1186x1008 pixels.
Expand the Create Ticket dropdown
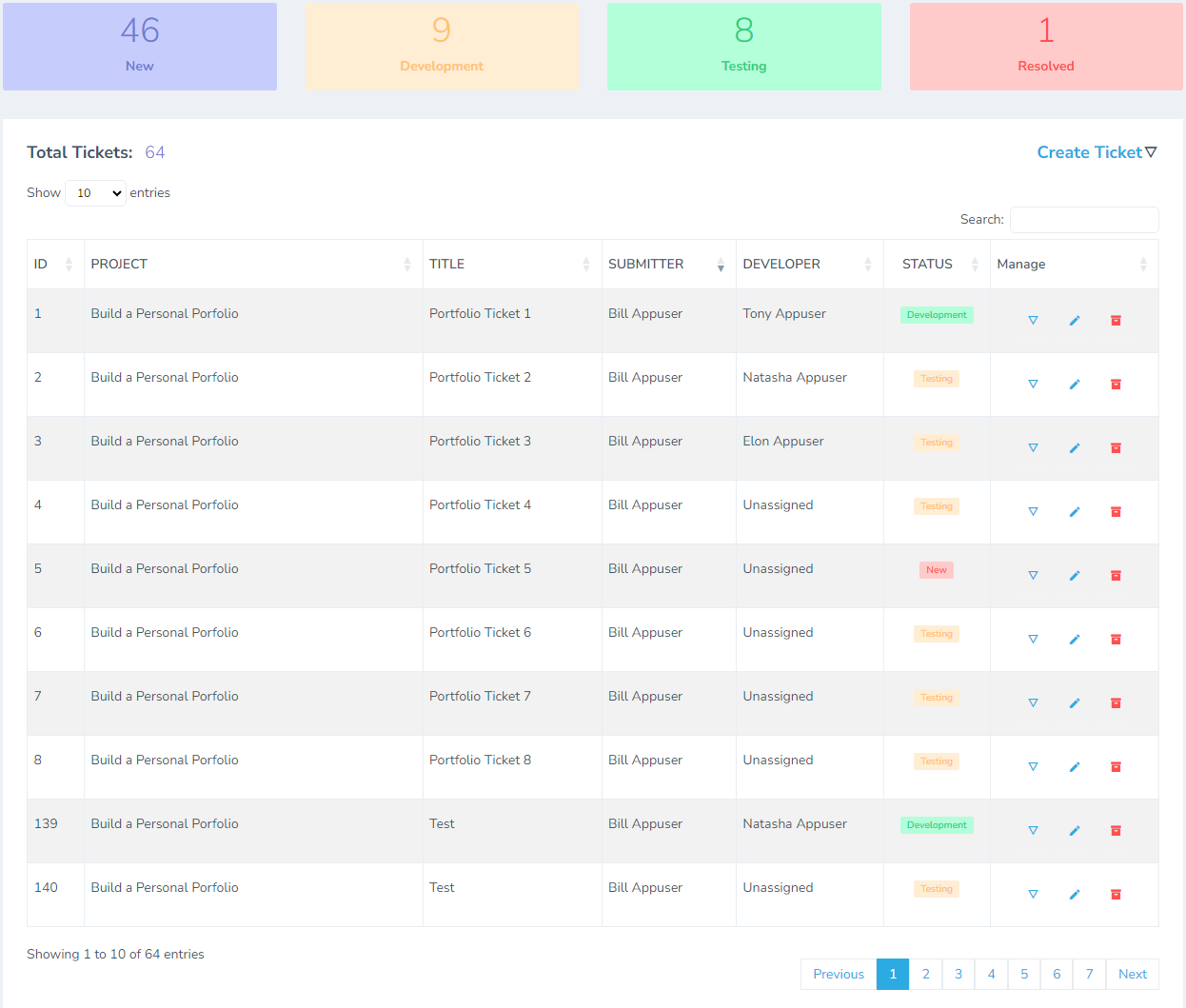pos(1096,152)
